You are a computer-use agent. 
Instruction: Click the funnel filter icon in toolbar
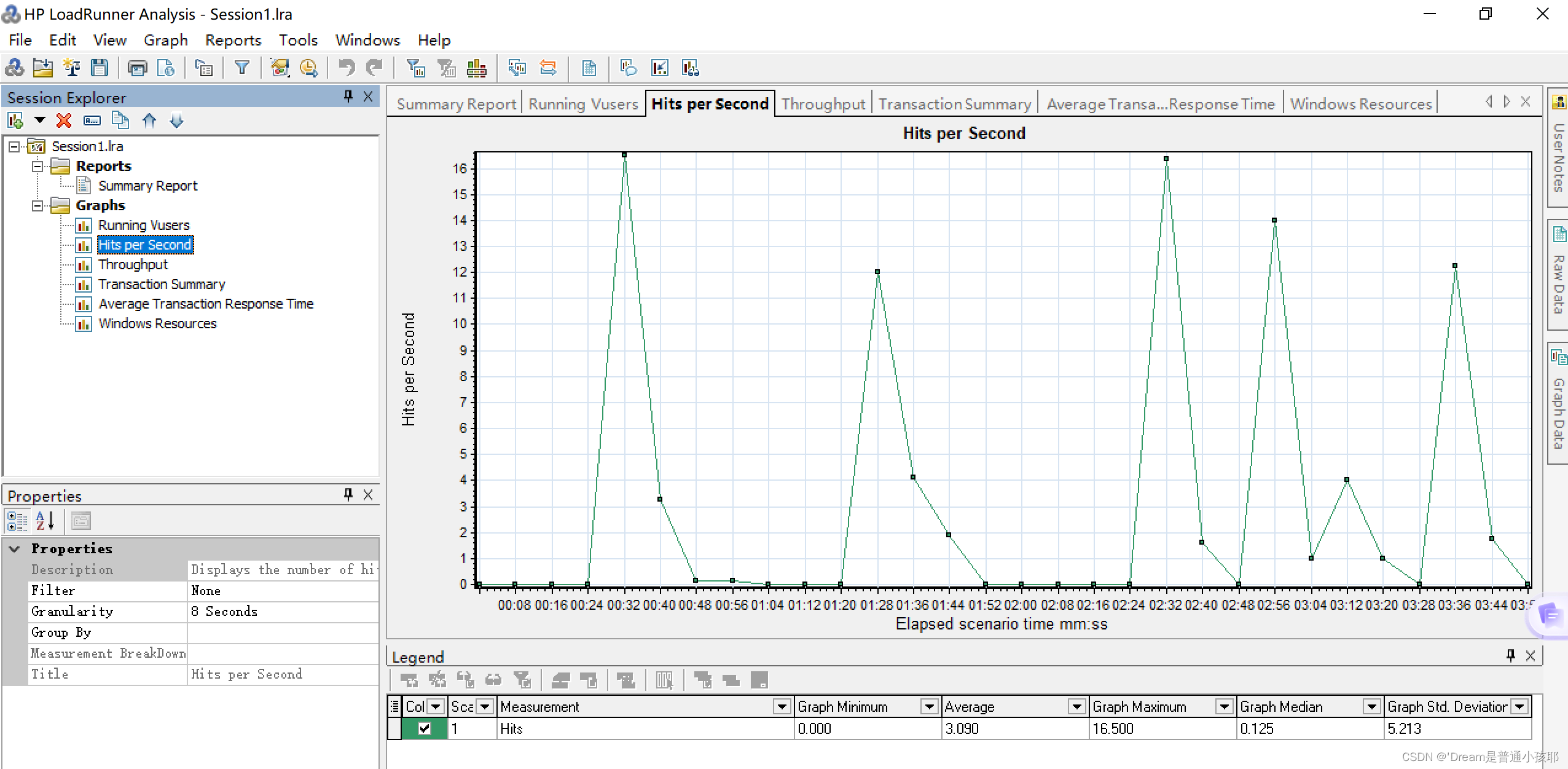(x=242, y=68)
